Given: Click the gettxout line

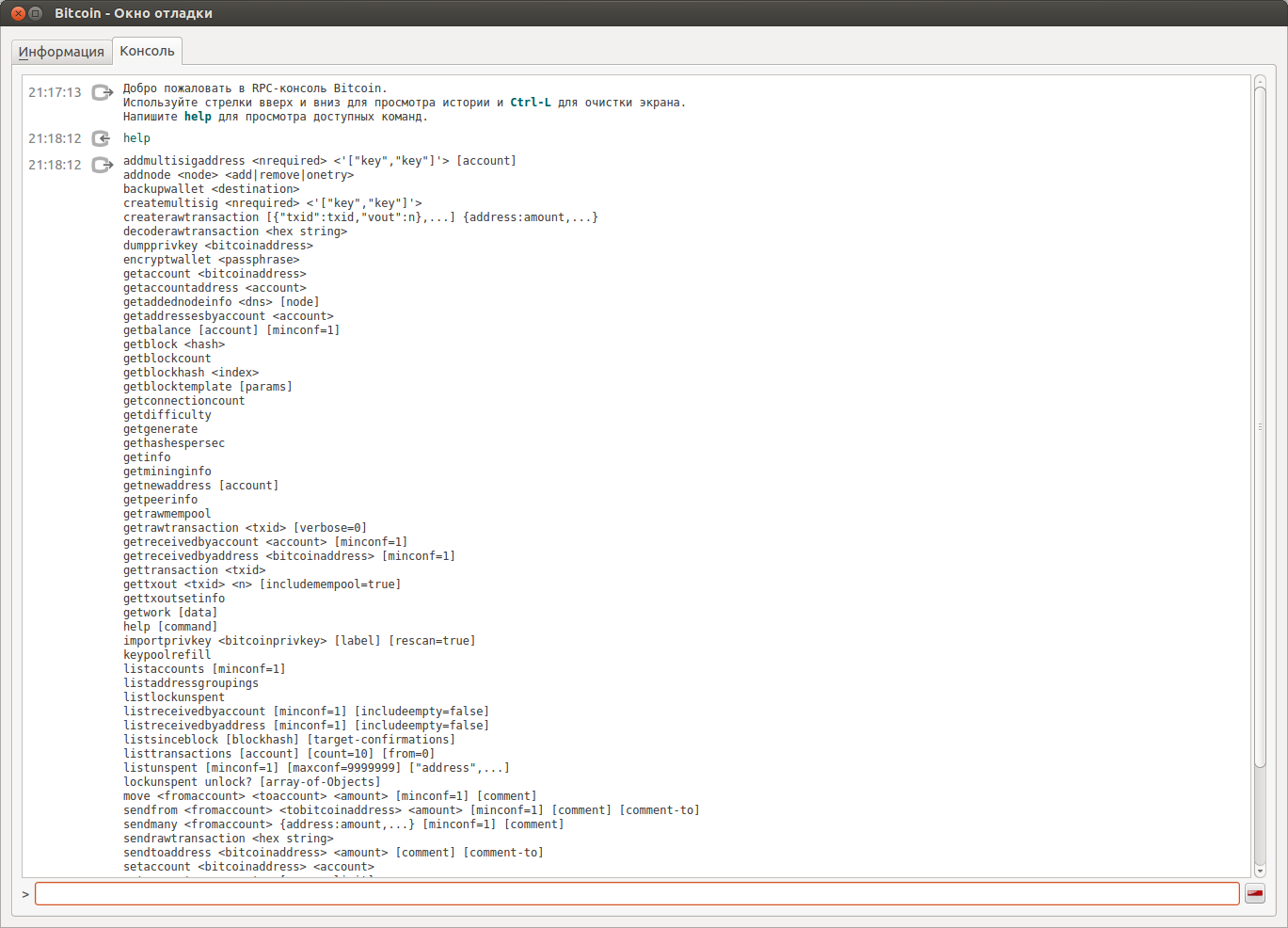Looking at the screenshot, I should click(262, 584).
